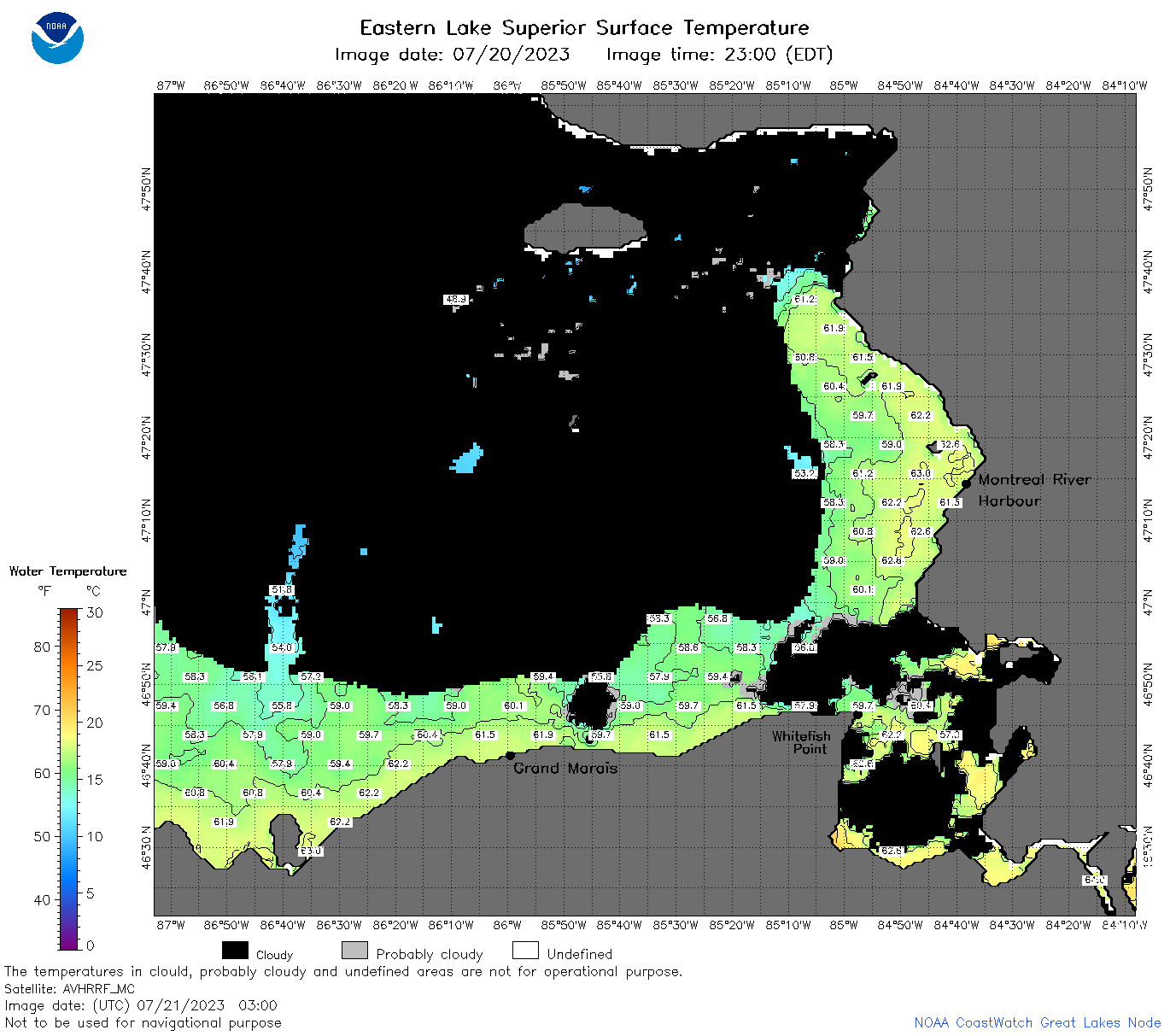Screen dimensions: 1170x1036
Task: Click the 54.0 temperature label
Action: 282,647
